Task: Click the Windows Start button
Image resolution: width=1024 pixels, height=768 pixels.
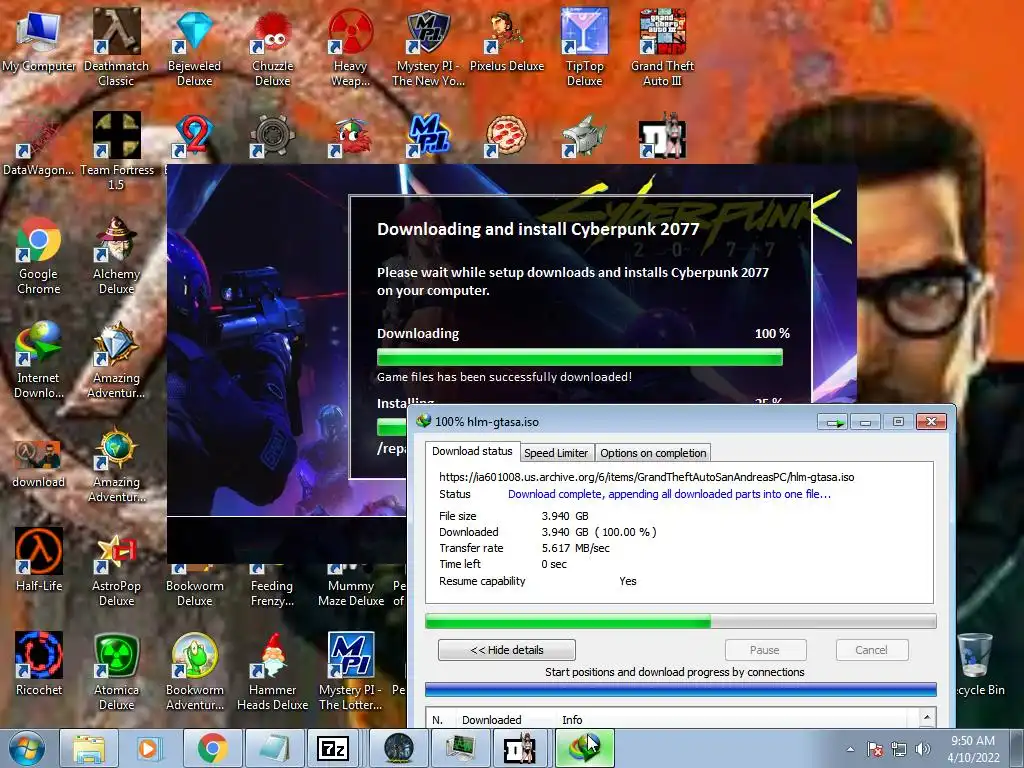Action: pos(27,748)
